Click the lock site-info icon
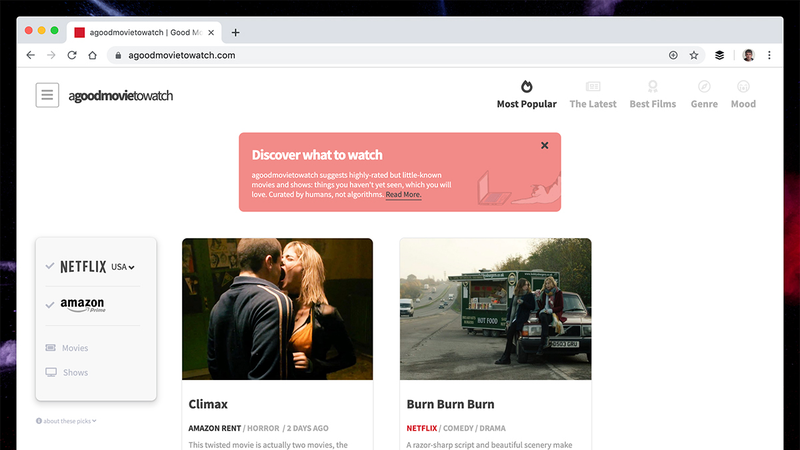The width and height of the screenshot is (800, 450). pos(118,55)
